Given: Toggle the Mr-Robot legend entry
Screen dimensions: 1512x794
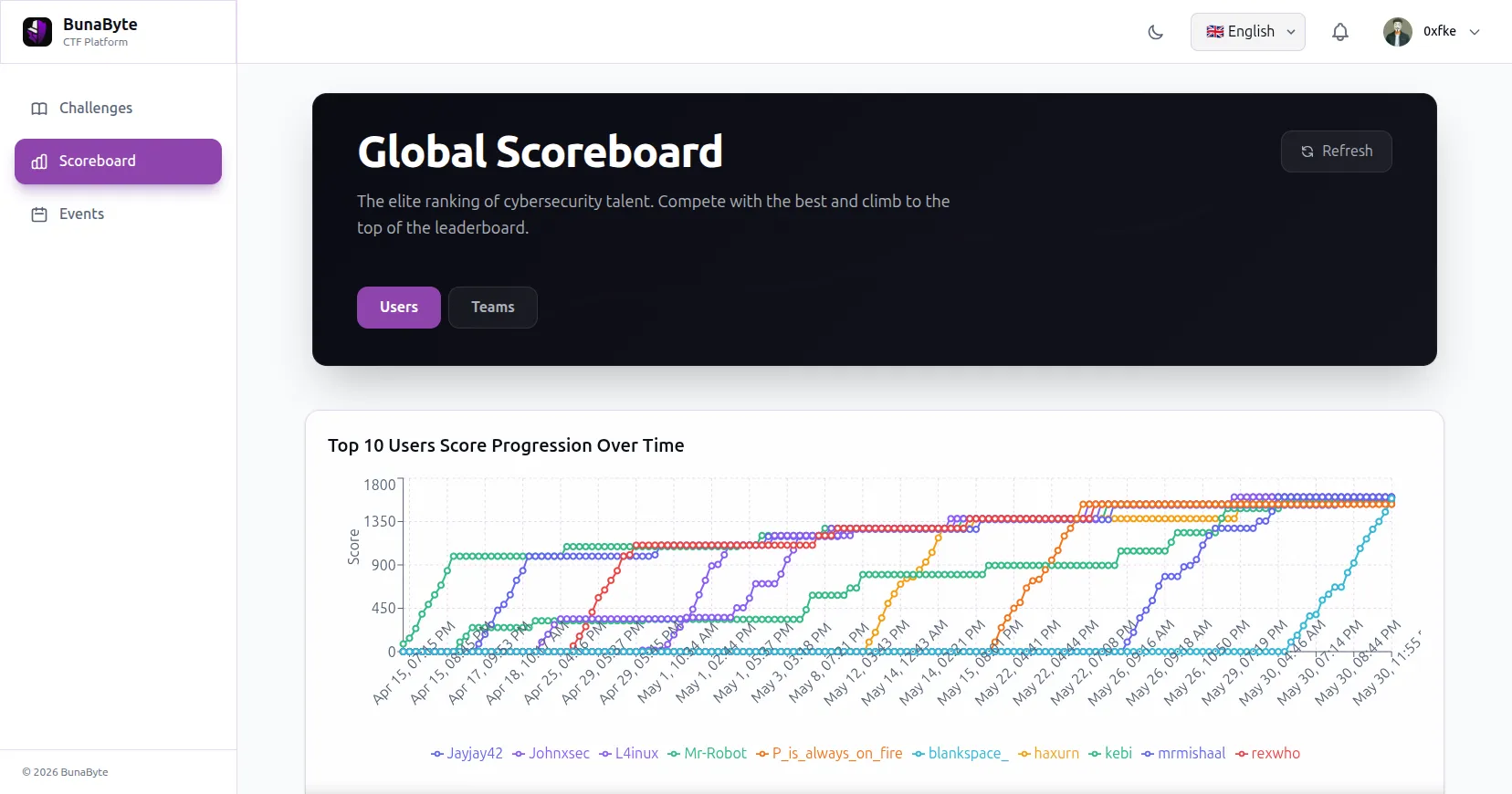Looking at the screenshot, I should [708, 754].
